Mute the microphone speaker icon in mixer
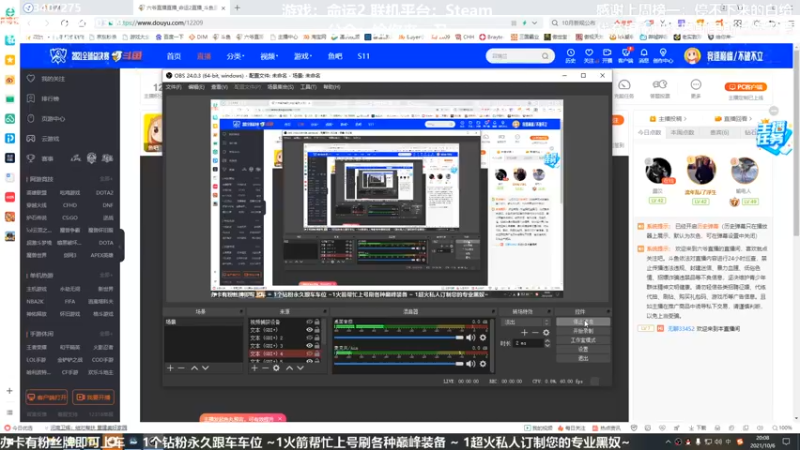 coord(470,364)
